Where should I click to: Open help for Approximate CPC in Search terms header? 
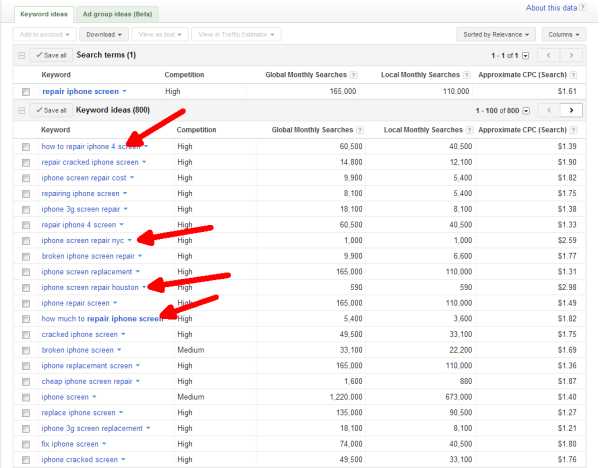pos(573,75)
